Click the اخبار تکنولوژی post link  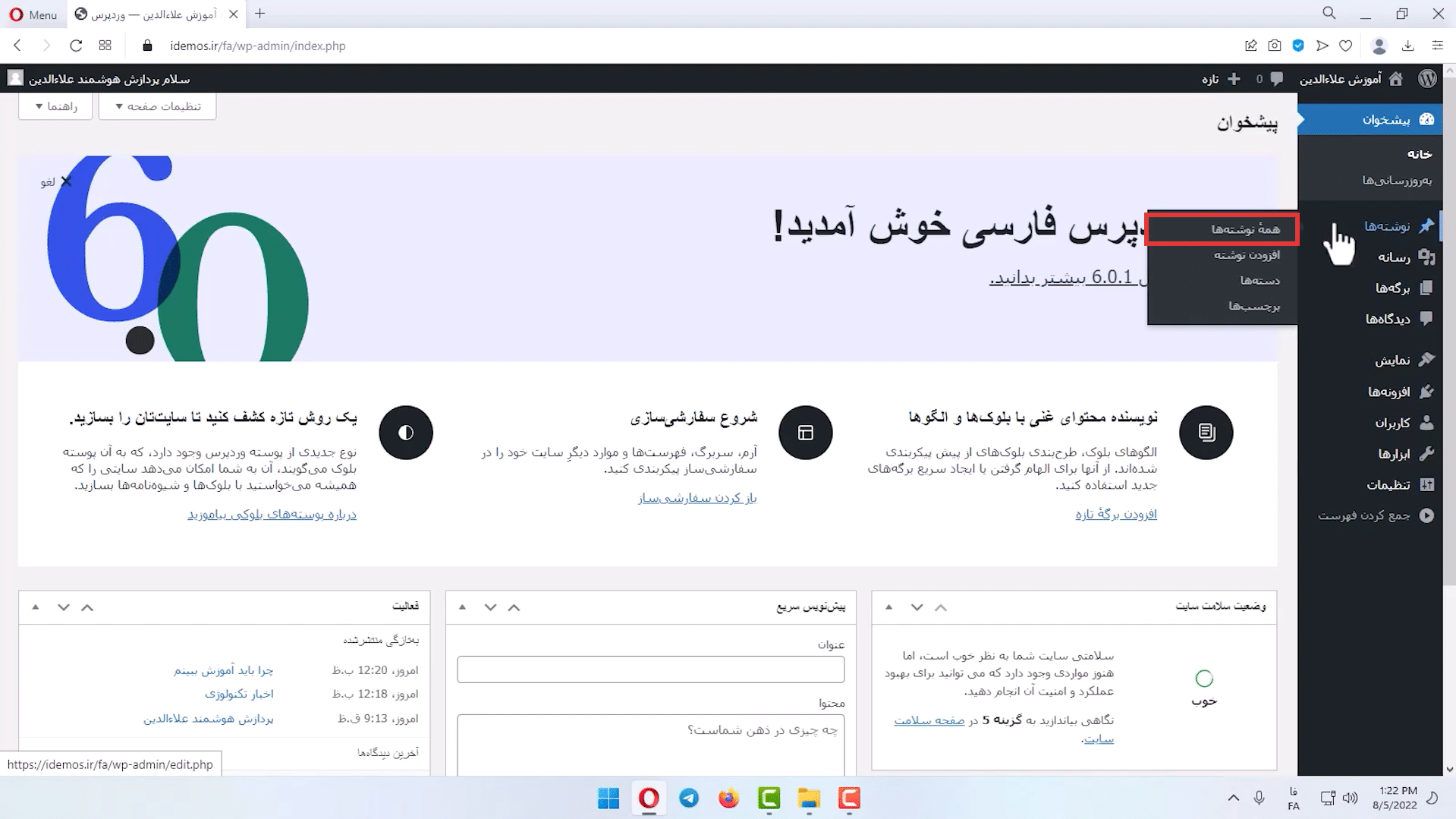click(239, 694)
